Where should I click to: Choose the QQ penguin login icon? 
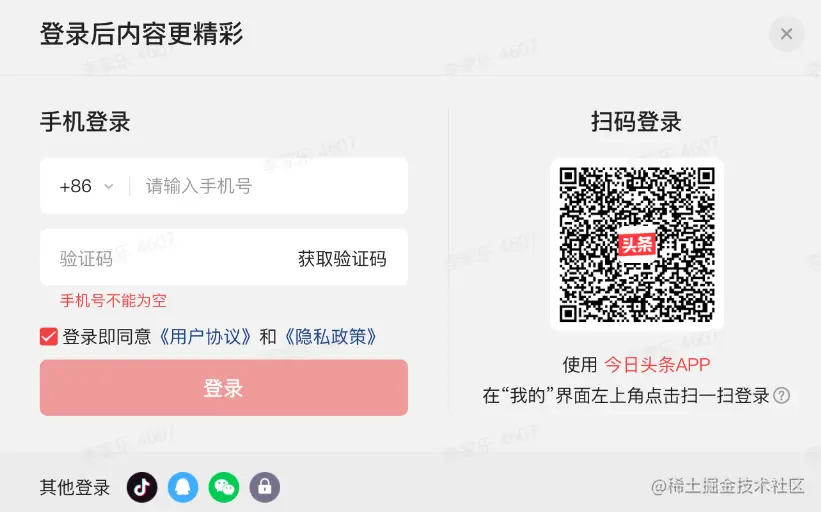point(183,487)
